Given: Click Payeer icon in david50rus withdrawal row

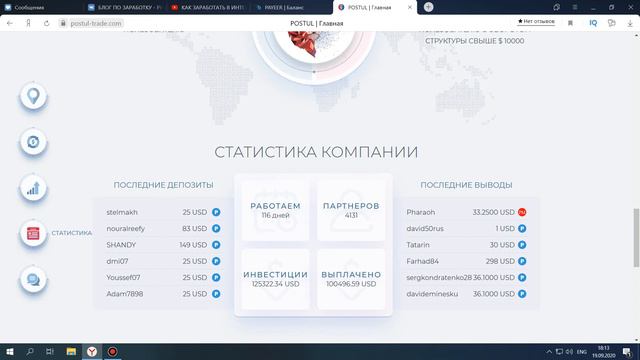Looking at the screenshot, I should pos(522,229).
